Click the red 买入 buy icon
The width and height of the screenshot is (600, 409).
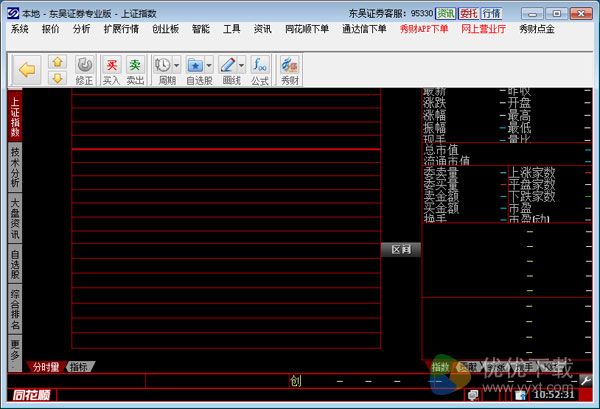coord(111,65)
